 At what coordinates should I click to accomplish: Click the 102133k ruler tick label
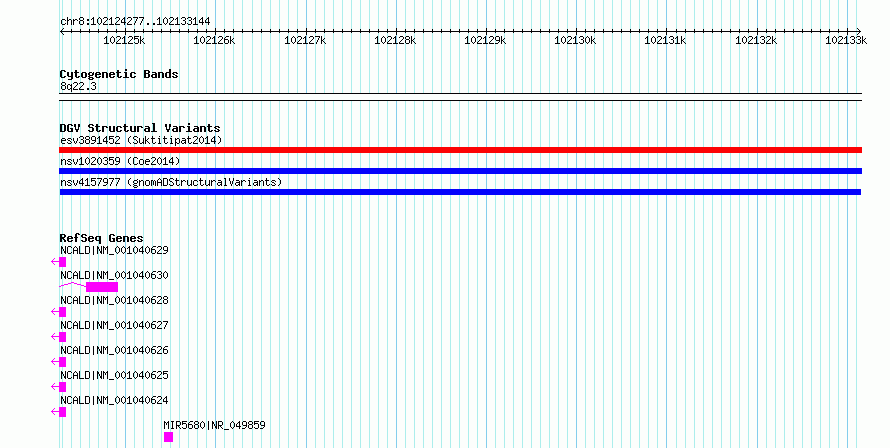846,40
